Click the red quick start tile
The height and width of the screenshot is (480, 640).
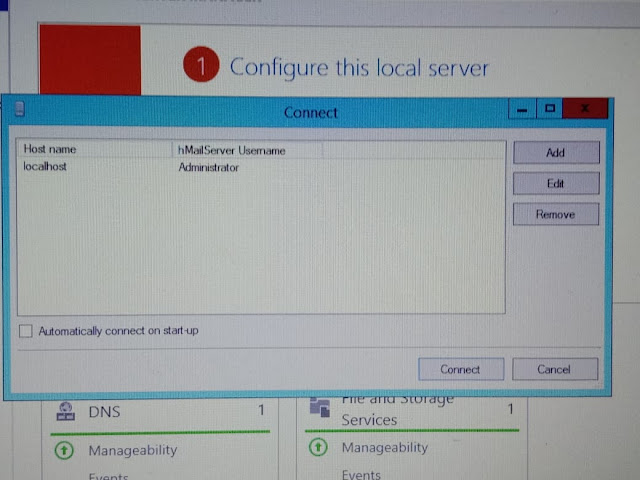point(90,60)
